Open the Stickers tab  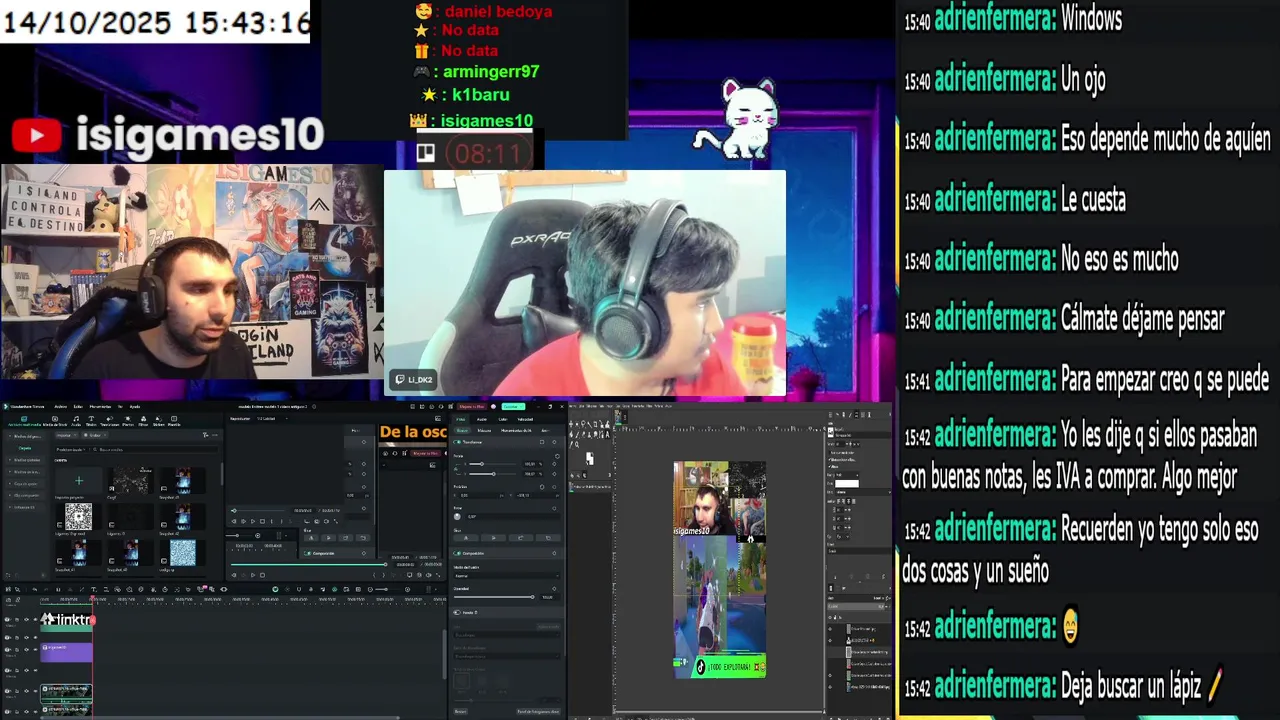(159, 421)
